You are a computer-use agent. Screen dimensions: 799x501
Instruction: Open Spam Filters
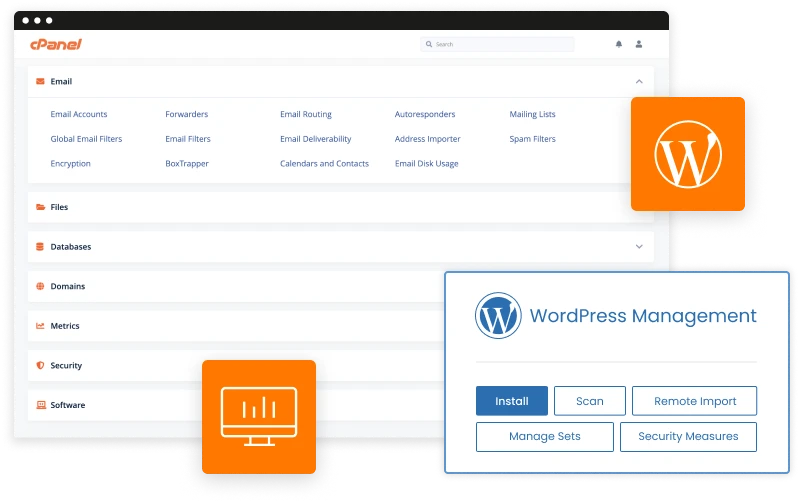click(x=532, y=139)
